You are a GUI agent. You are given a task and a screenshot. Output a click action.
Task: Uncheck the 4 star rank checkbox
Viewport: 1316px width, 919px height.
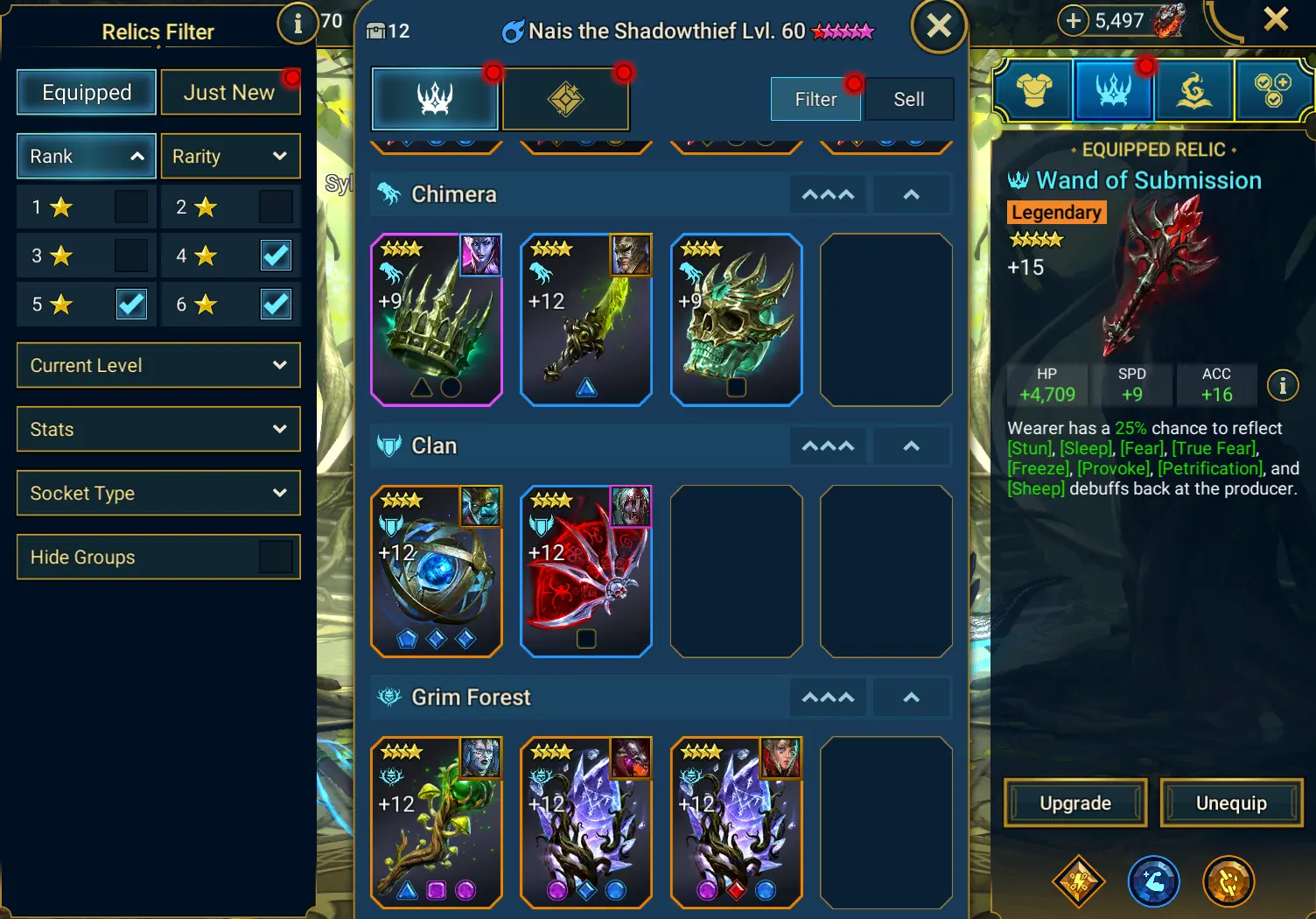pyautogui.click(x=276, y=256)
